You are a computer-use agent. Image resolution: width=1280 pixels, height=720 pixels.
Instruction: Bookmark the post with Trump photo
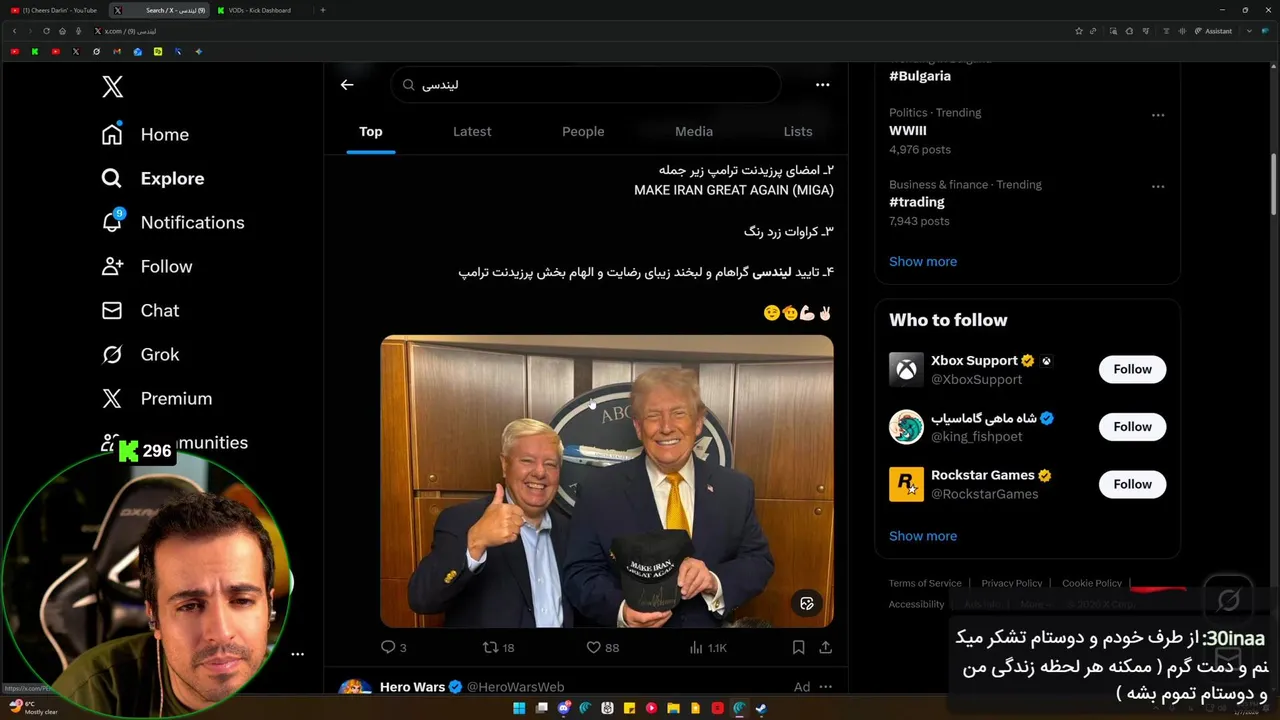point(798,647)
